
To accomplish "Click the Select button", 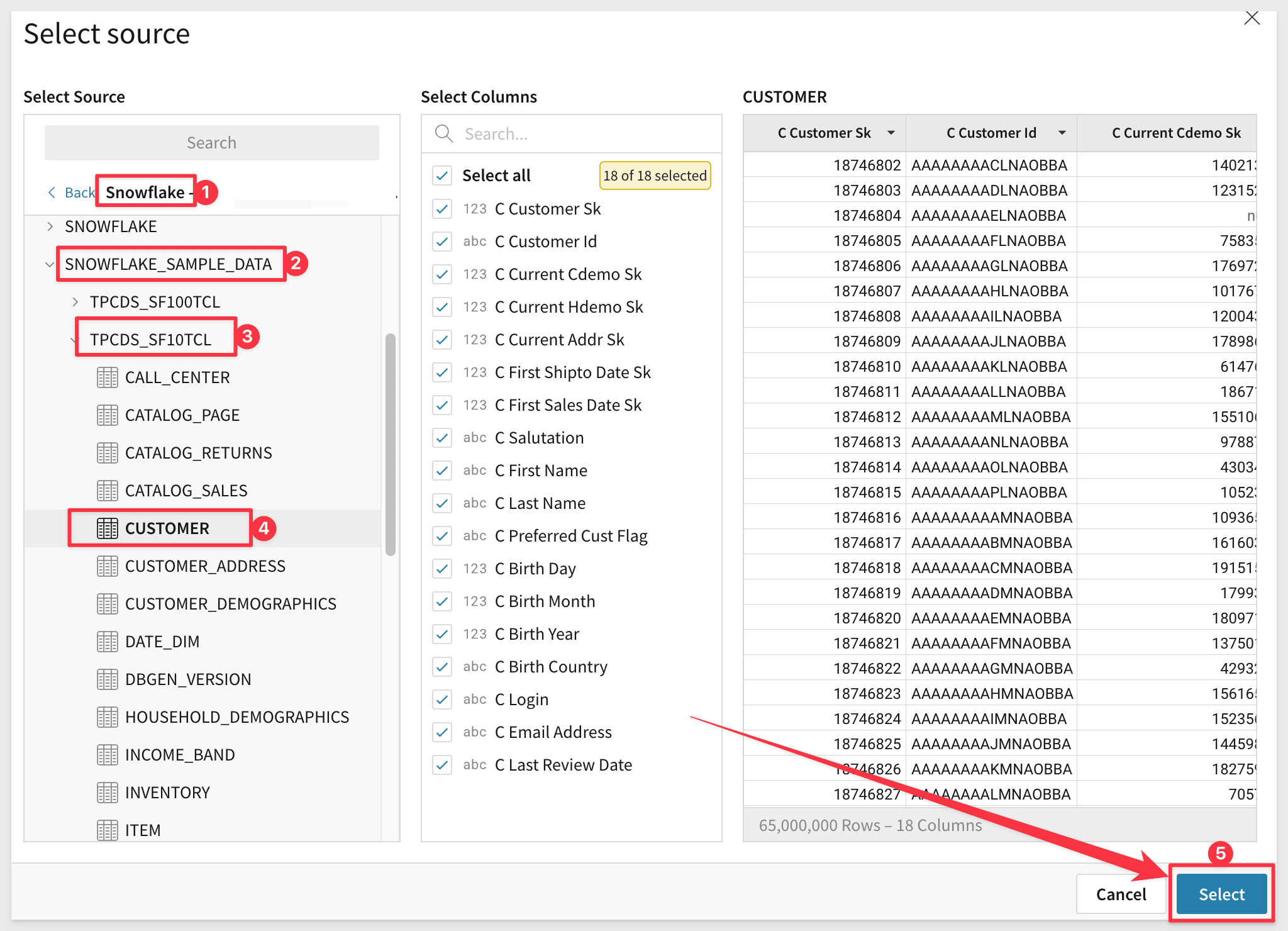I will click(x=1221, y=894).
